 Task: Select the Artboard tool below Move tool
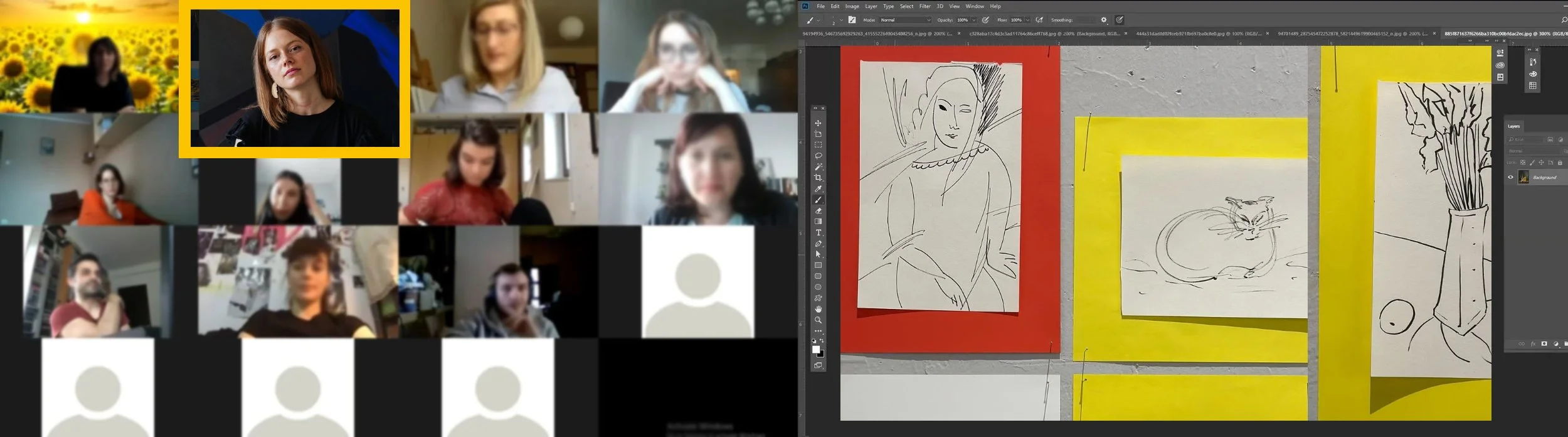pyautogui.click(x=818, y=134)
